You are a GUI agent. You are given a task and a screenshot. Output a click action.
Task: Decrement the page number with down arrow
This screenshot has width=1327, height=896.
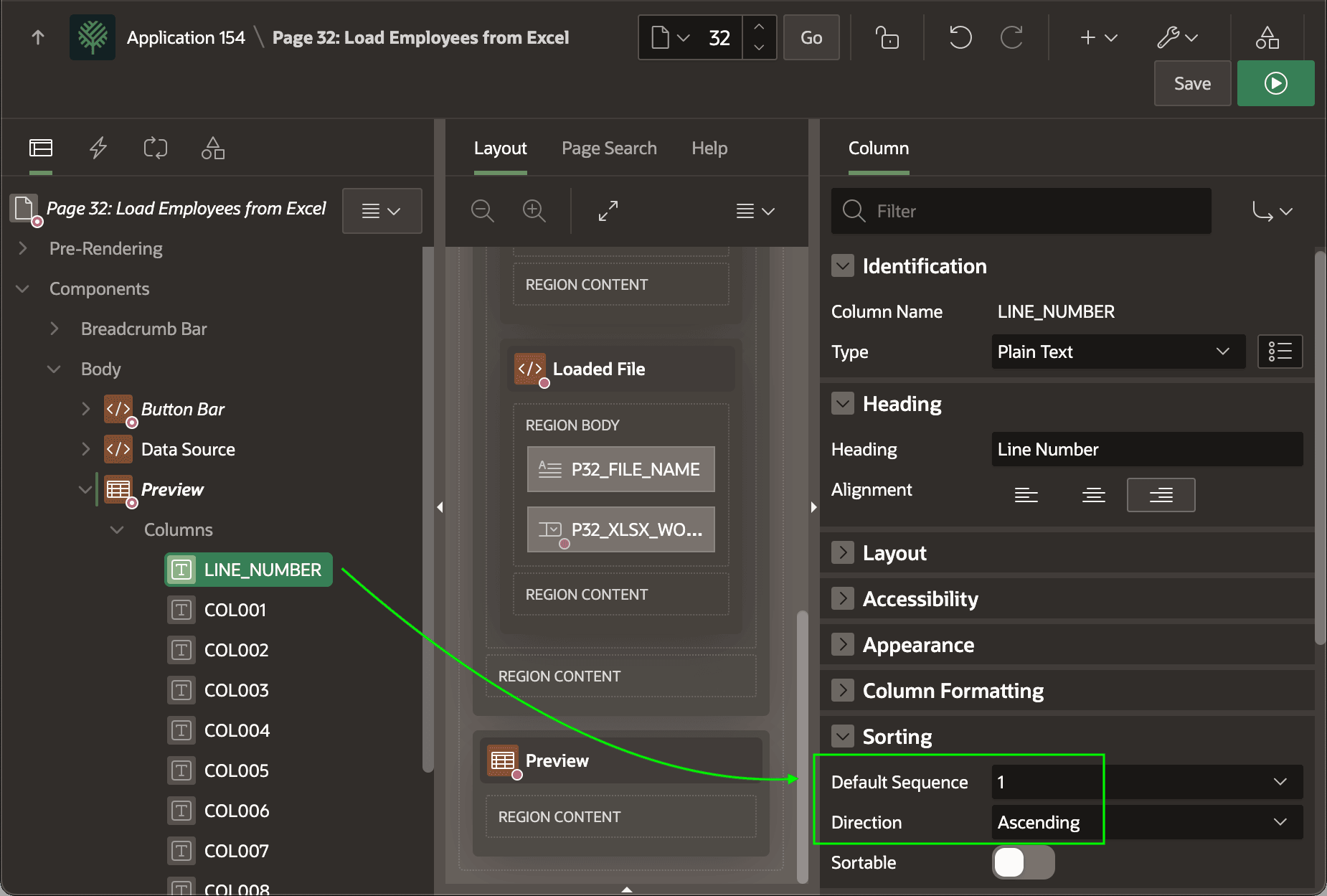point(759,47)
